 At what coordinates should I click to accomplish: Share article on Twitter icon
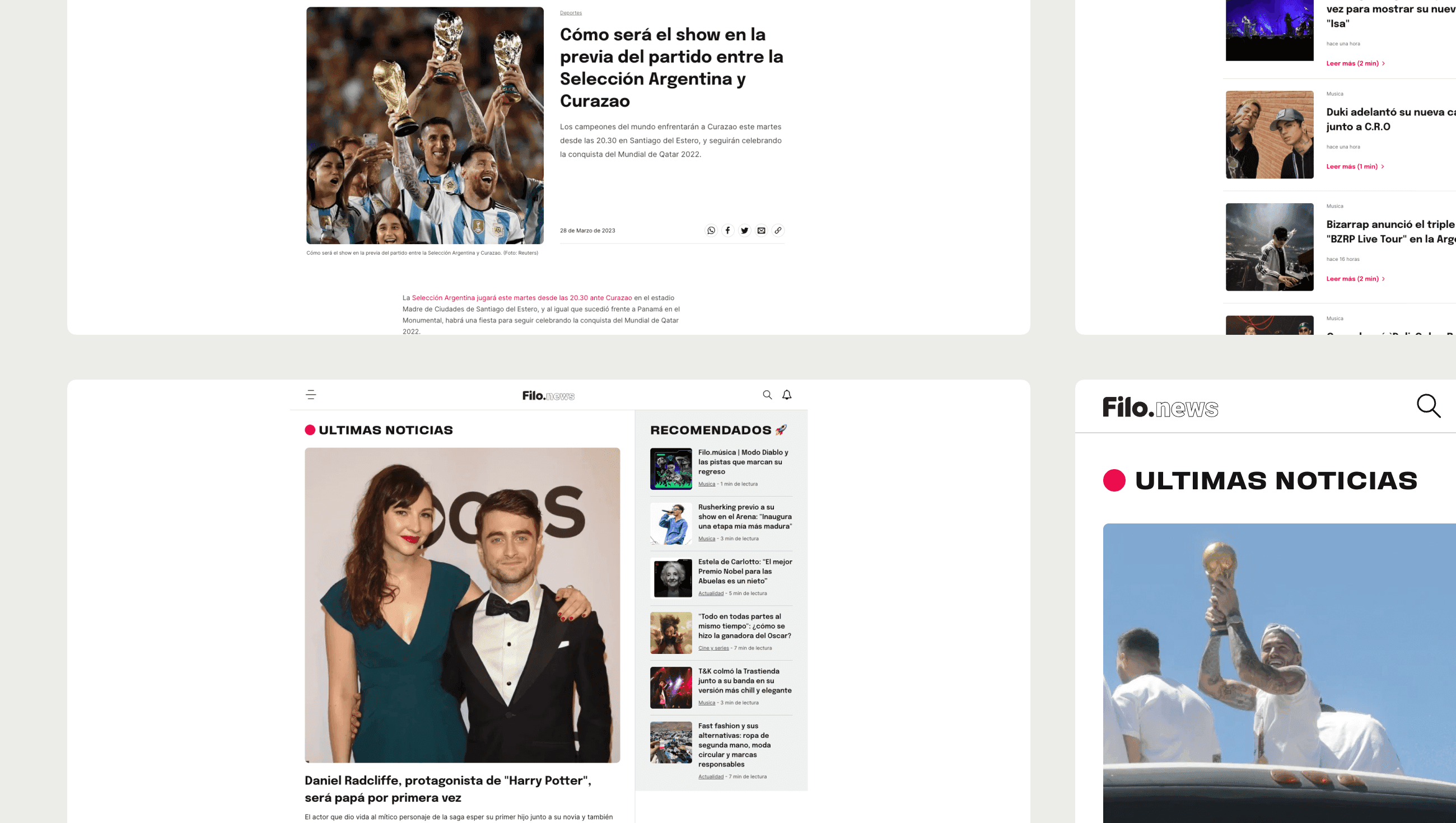coord(744,230)
